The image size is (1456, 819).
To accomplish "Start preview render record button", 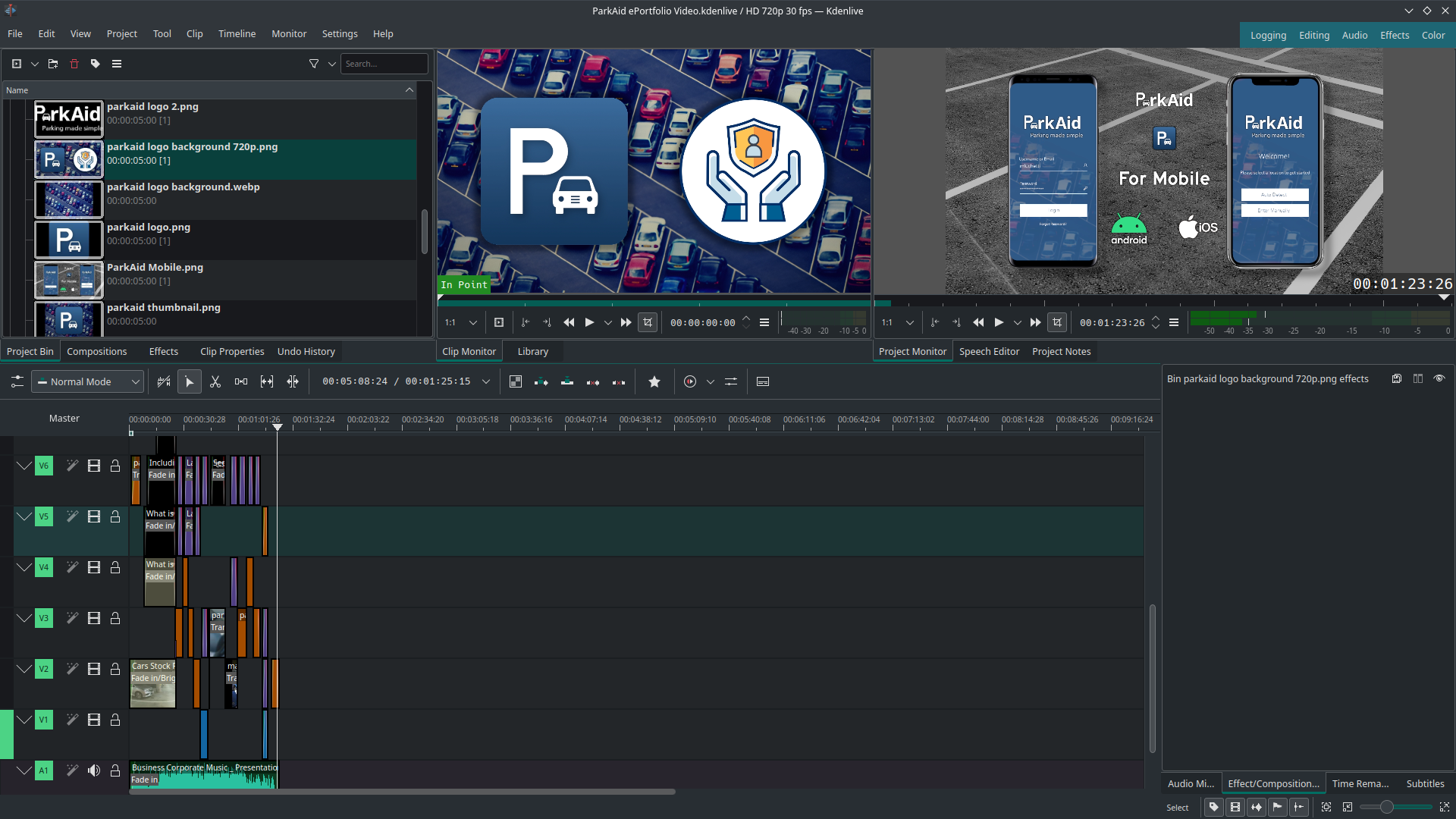I will click(x=690, y=381).
